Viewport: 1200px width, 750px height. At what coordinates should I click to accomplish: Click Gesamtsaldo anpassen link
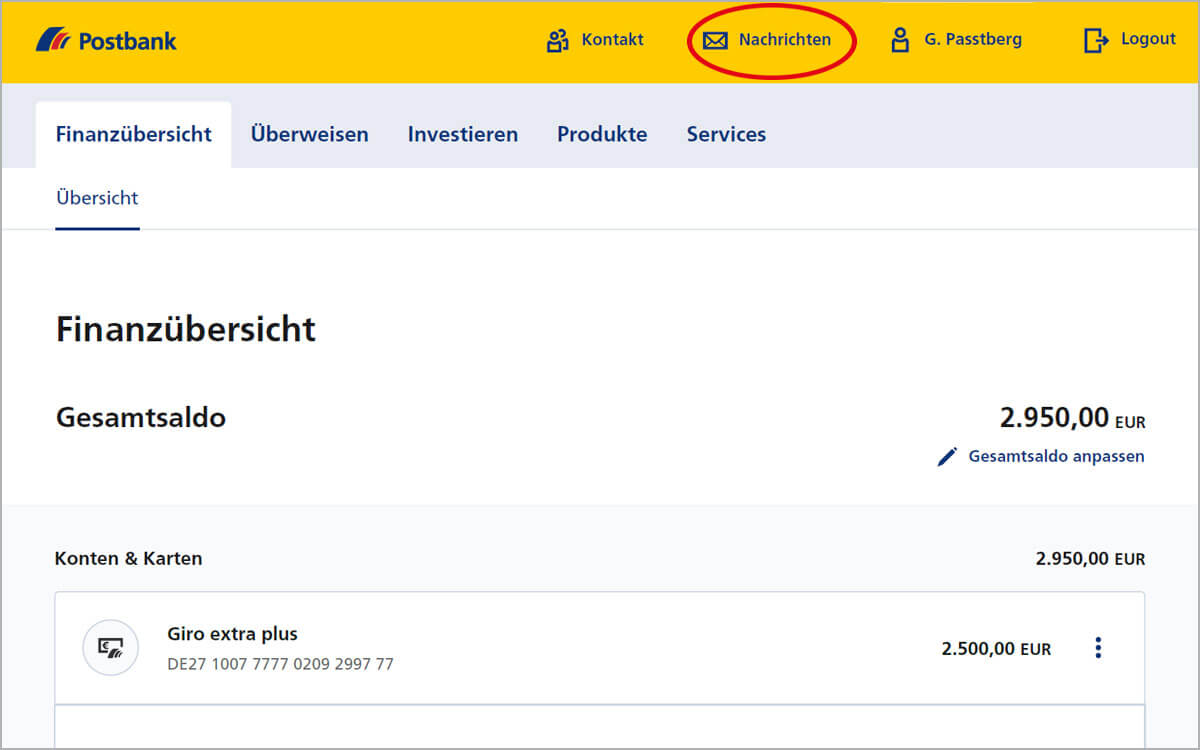coord(1056,456)
